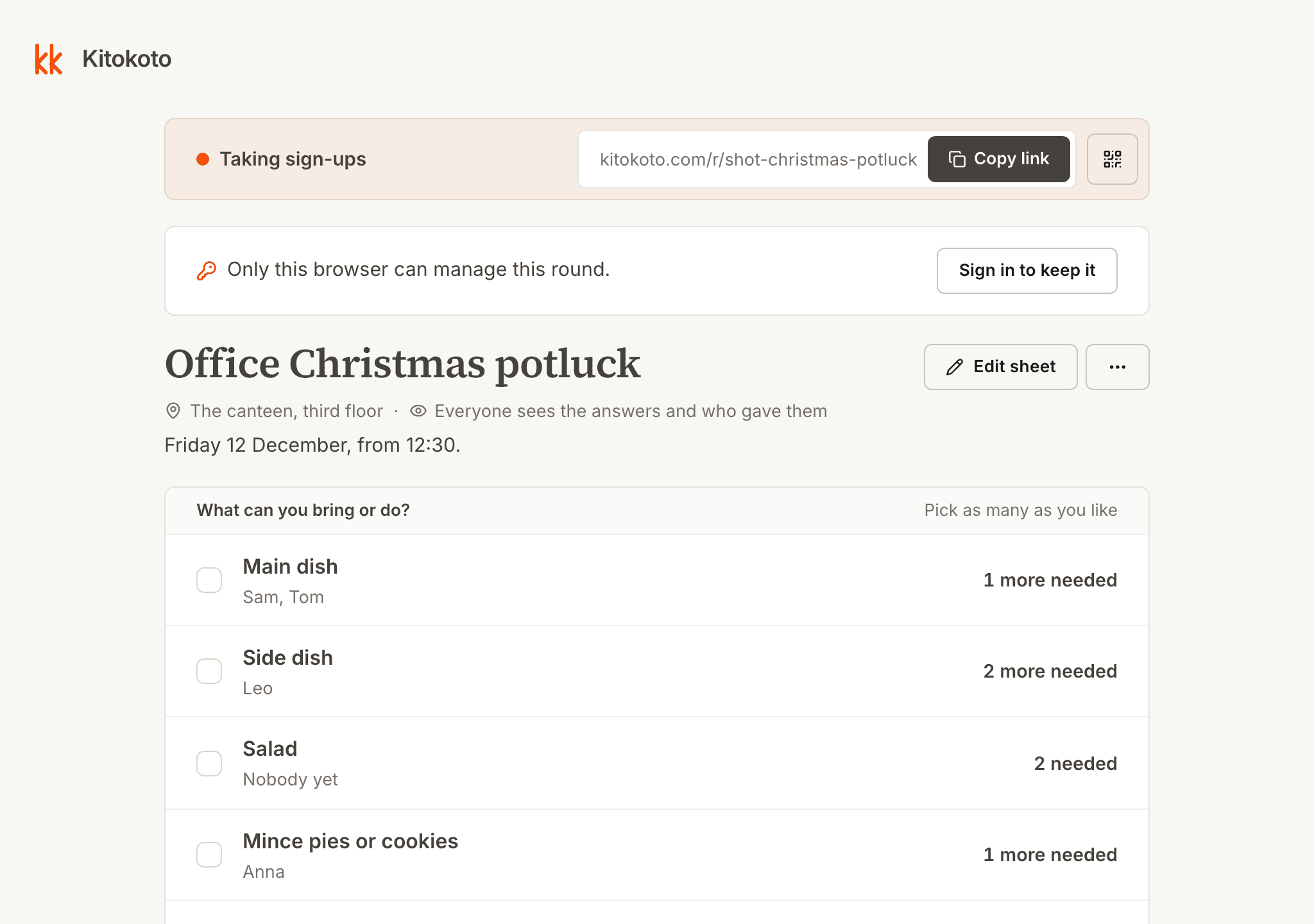Click "2 needed" for Salad
Image resolution: width=1314 pixels, height=924 pixels.
coord(1075,764)
